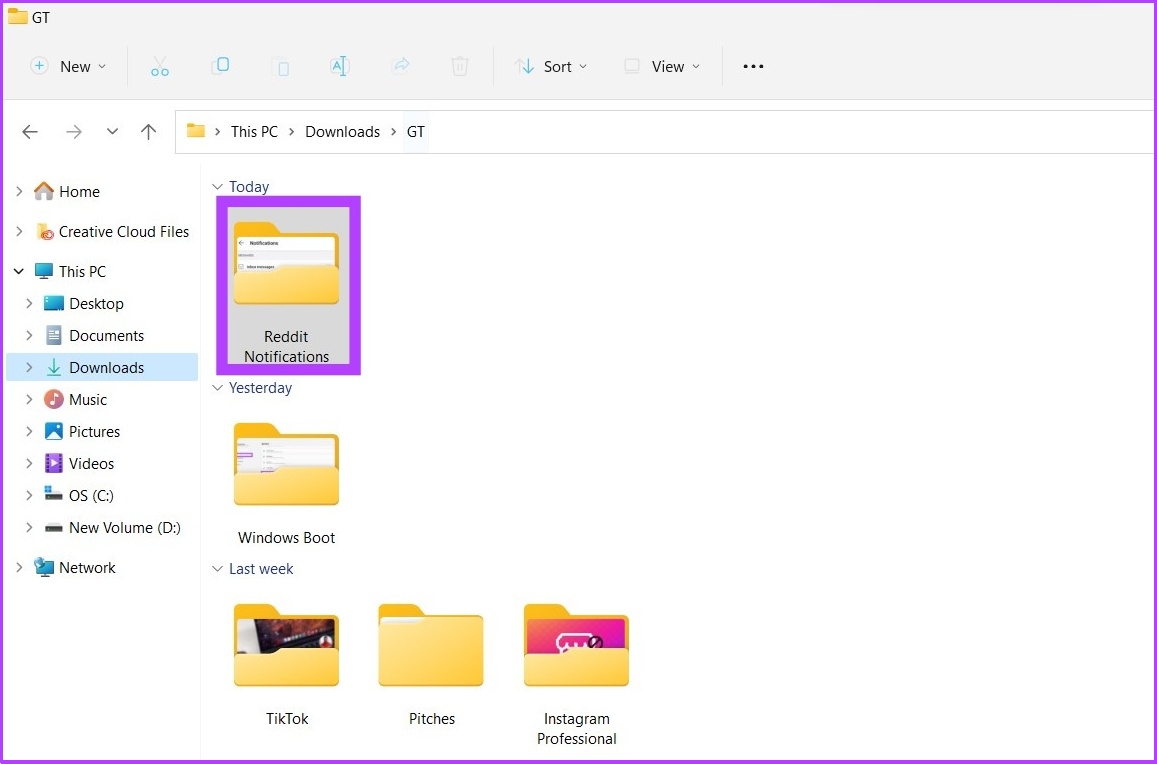Select Creative Cloud Files in sidebar
This screenshot has width=1157, height=764.
click(123, 232)
